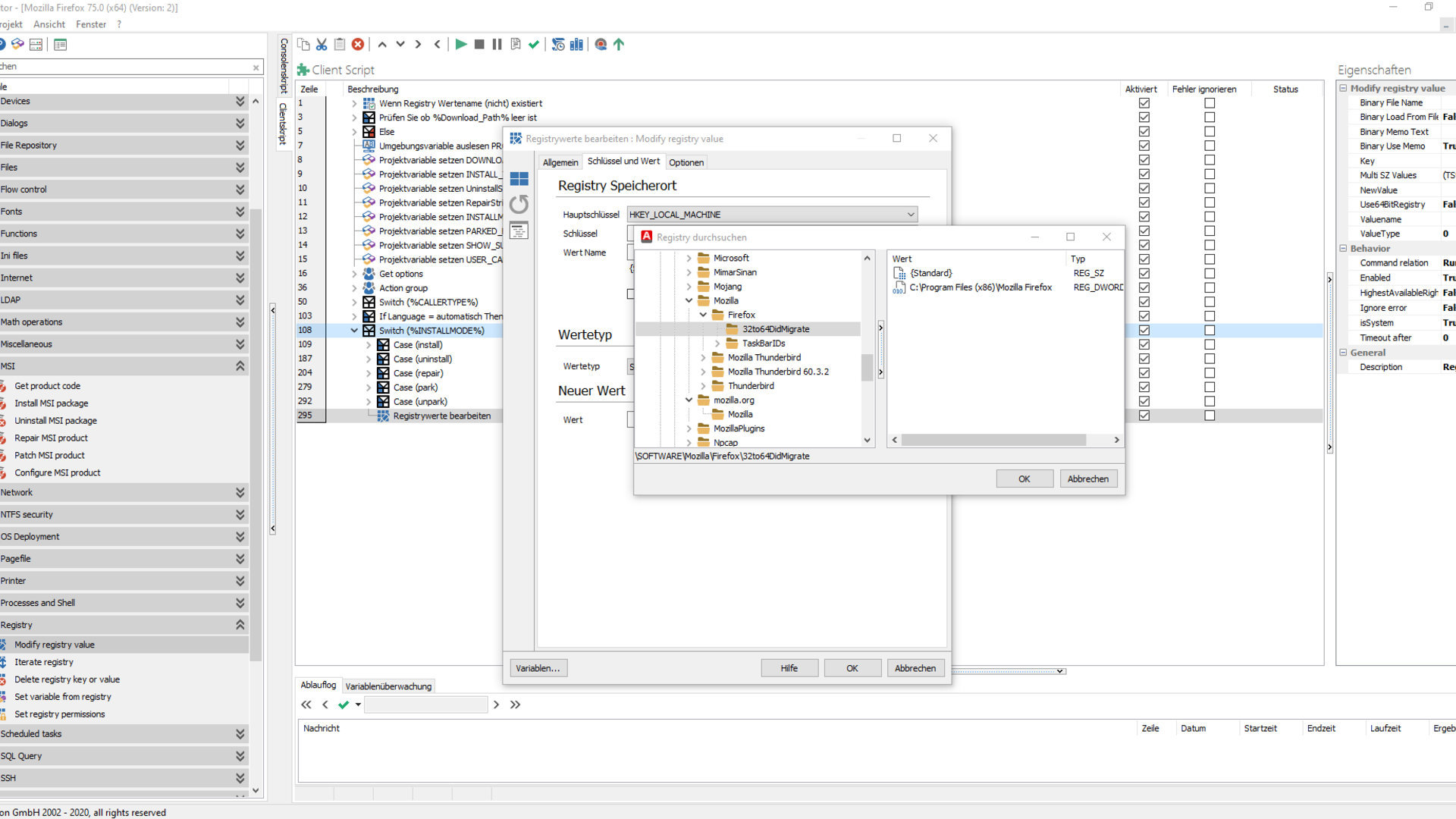Image resolution: width=1456 pixels, height=819 pixels.
Task: Move command down with the down chevron
Action: (x=400, y=45)
